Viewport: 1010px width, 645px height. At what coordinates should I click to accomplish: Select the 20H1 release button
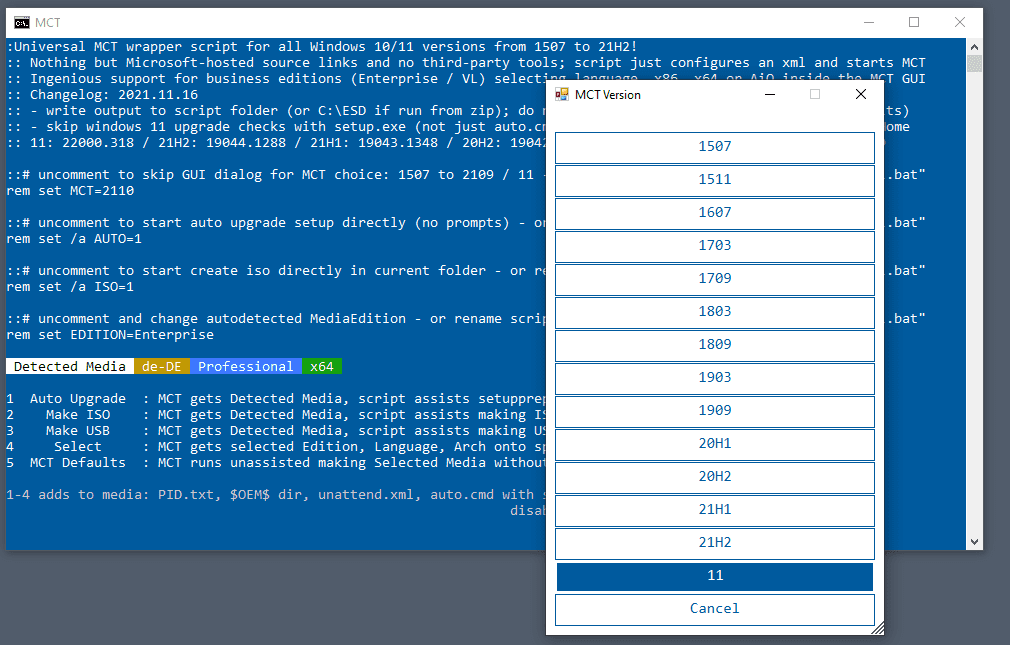click(x=714, y=444)
